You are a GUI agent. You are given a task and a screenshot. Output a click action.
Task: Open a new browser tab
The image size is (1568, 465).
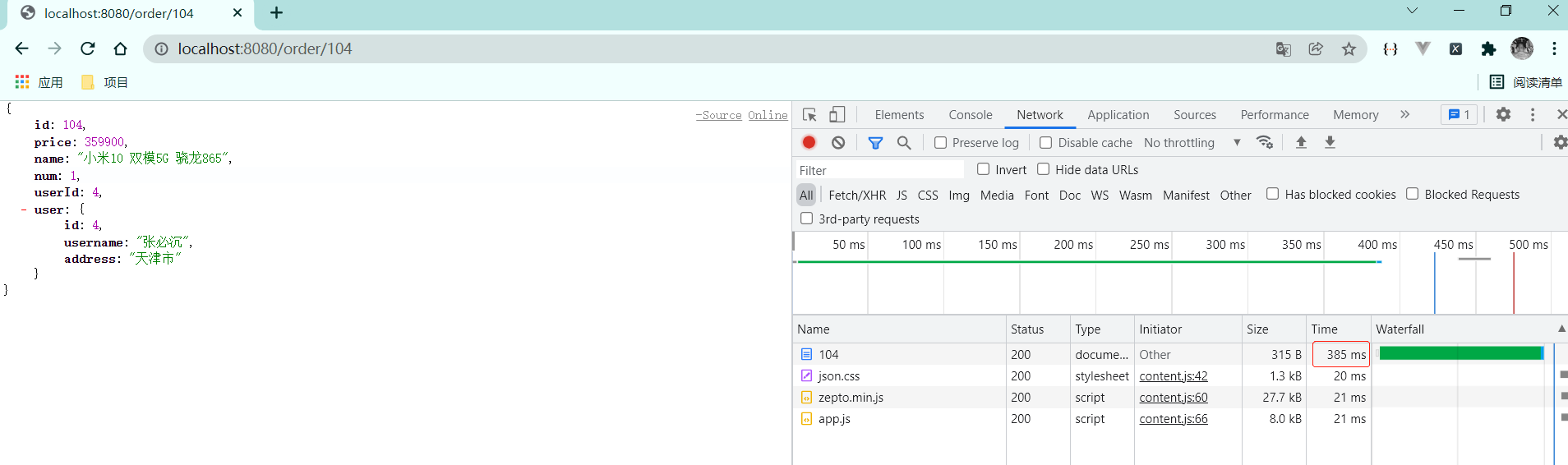[277, 12]
